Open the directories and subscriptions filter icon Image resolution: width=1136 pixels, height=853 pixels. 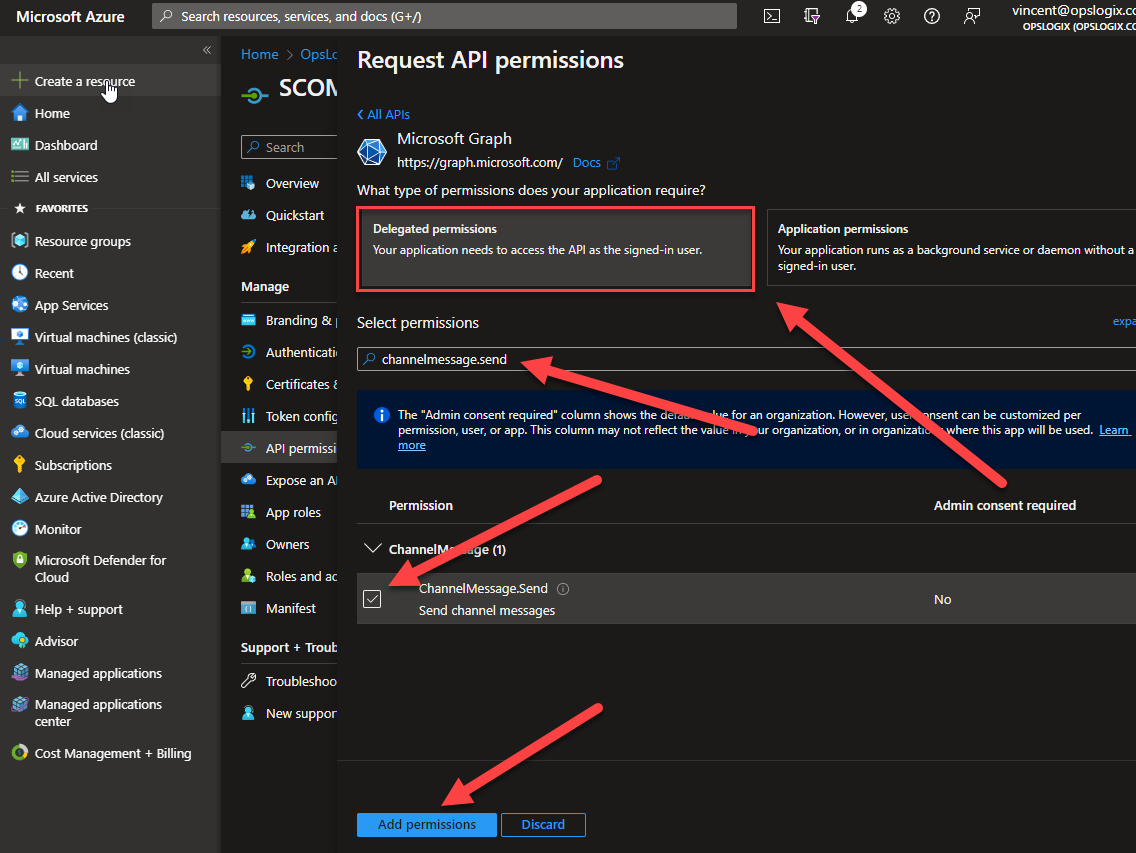point(812,16)
